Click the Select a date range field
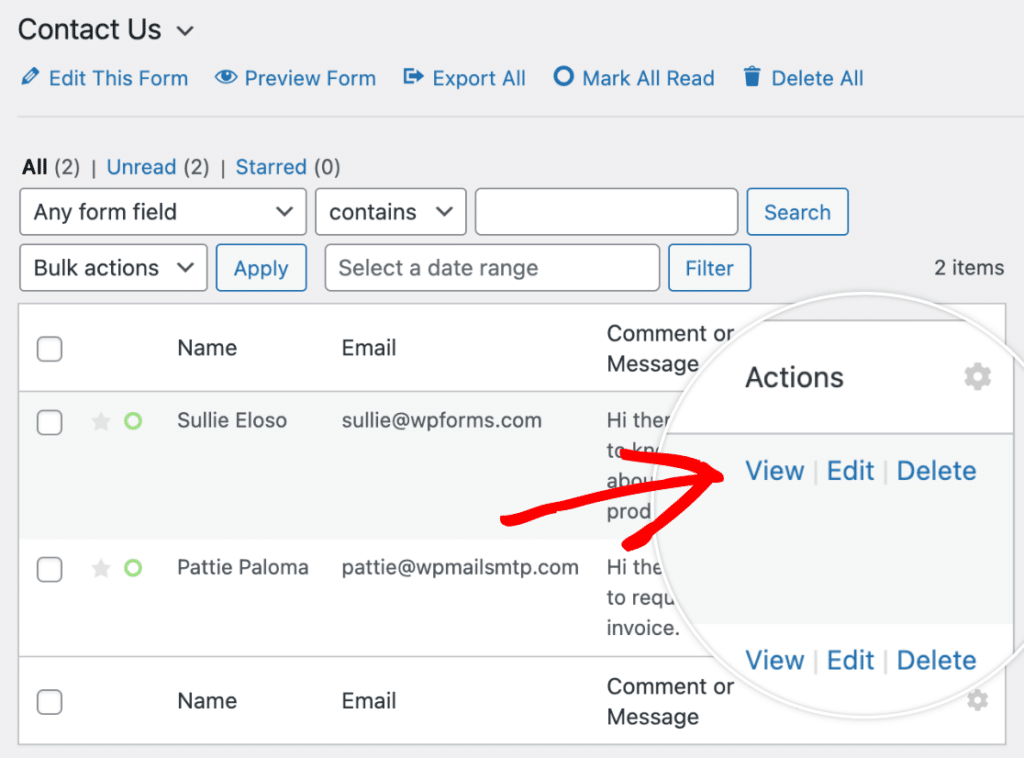This screenshot has width=1024, height=758. (x=491, y=268)
